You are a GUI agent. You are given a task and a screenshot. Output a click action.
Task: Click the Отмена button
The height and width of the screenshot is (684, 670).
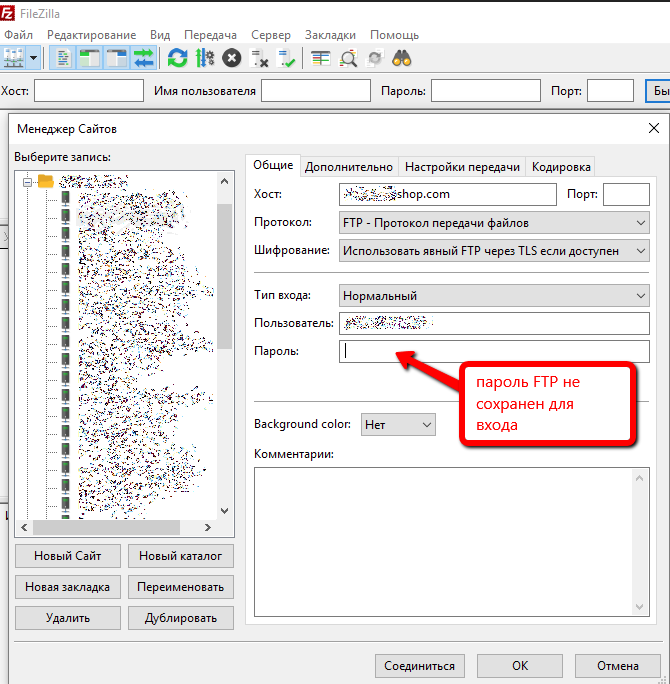[x=618, y=666]
